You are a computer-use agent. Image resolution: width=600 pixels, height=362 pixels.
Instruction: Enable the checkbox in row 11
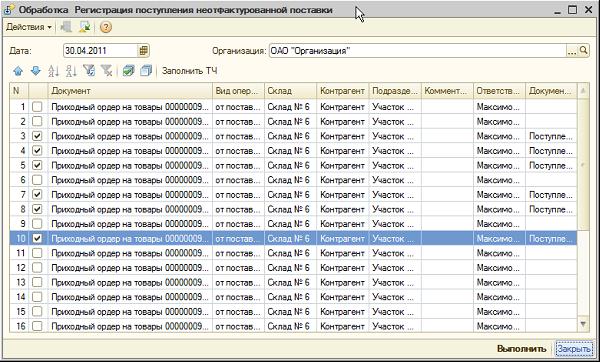37,253
